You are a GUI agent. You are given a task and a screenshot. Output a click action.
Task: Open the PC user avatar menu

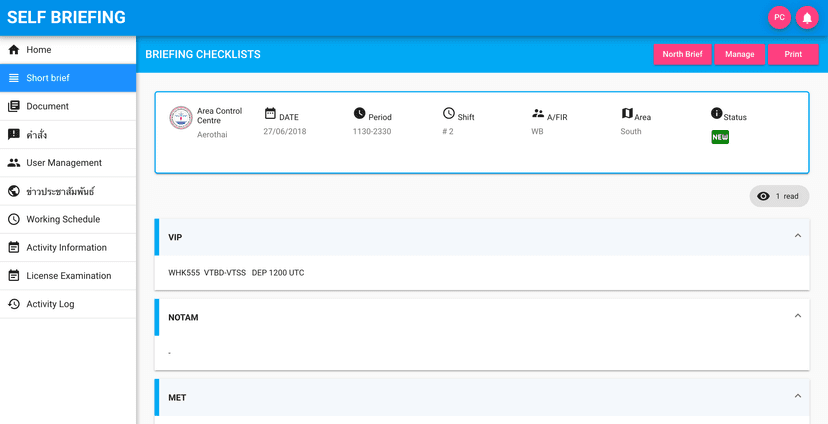point(779,17)
